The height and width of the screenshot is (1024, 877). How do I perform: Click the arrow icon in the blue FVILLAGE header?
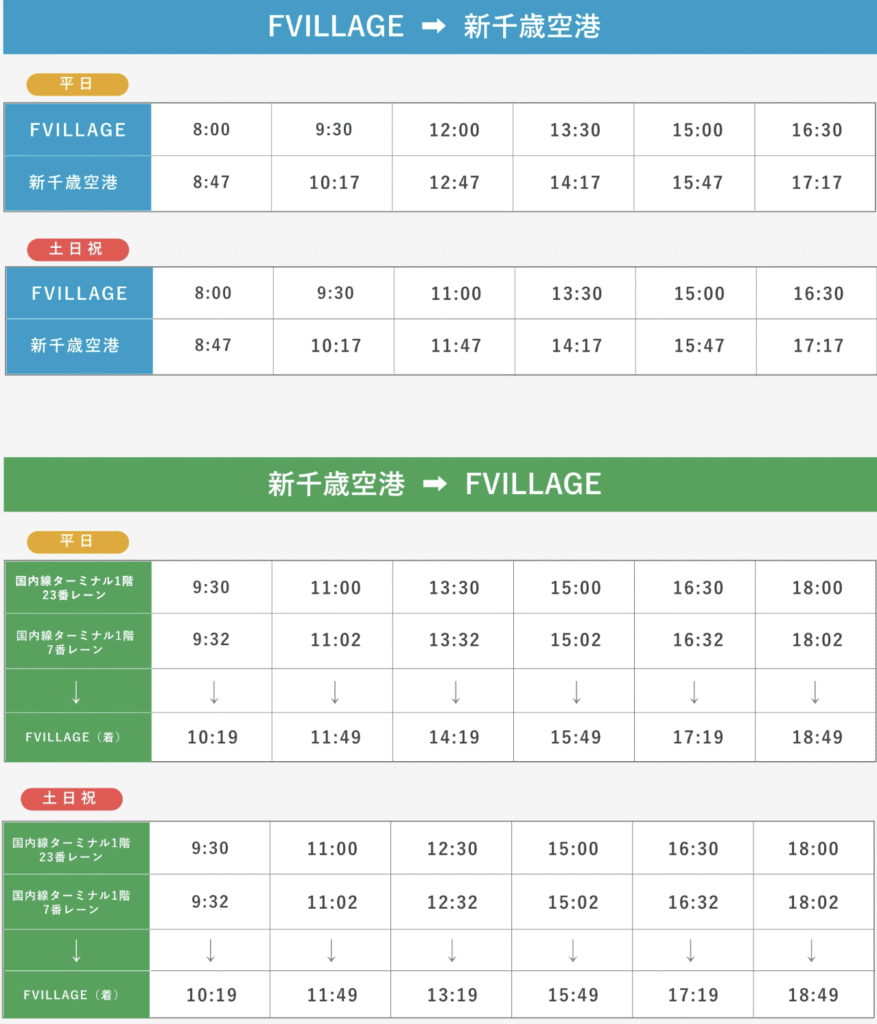[x=434, y=26]
